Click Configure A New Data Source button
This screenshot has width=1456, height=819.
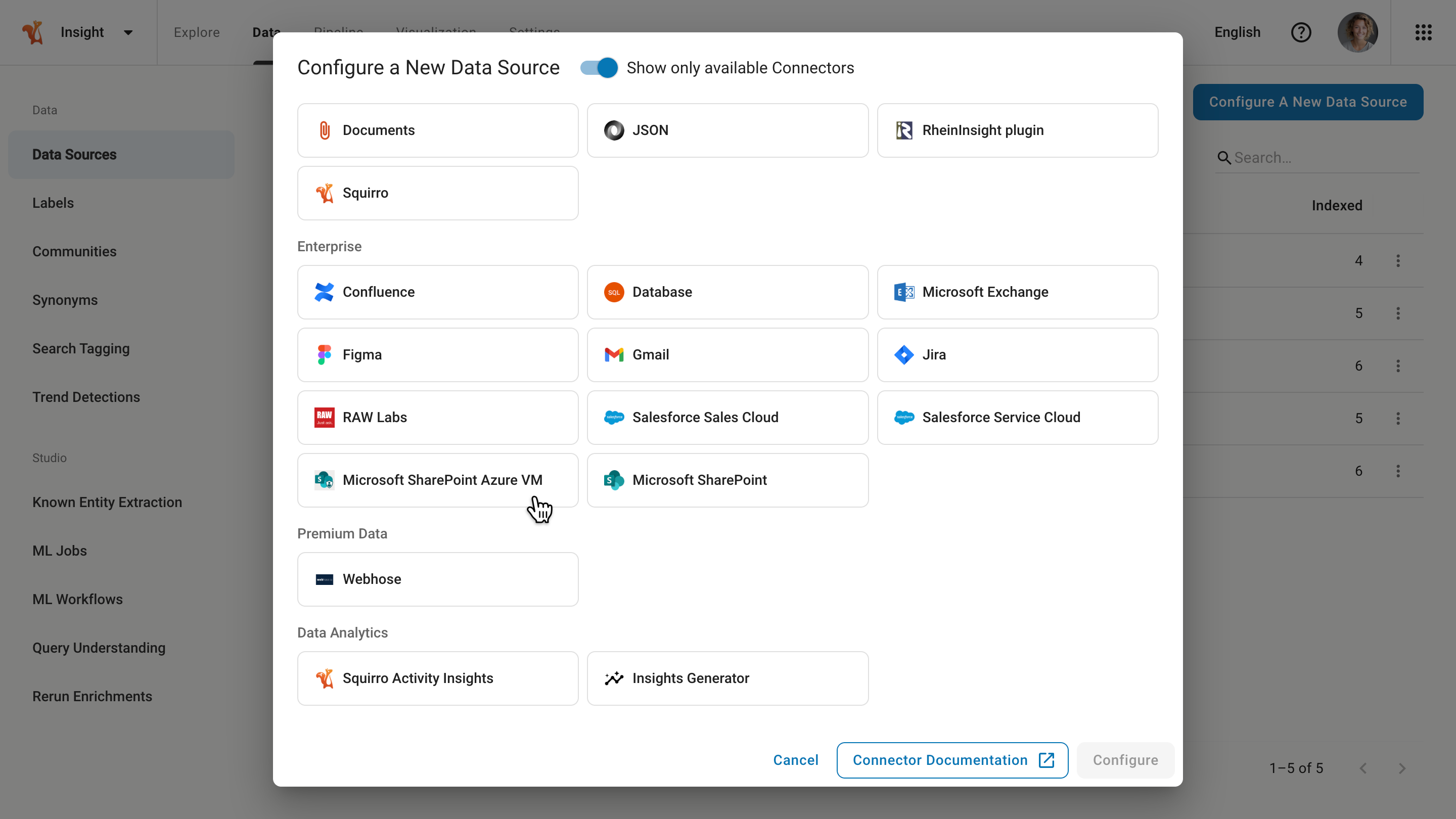1308,102
